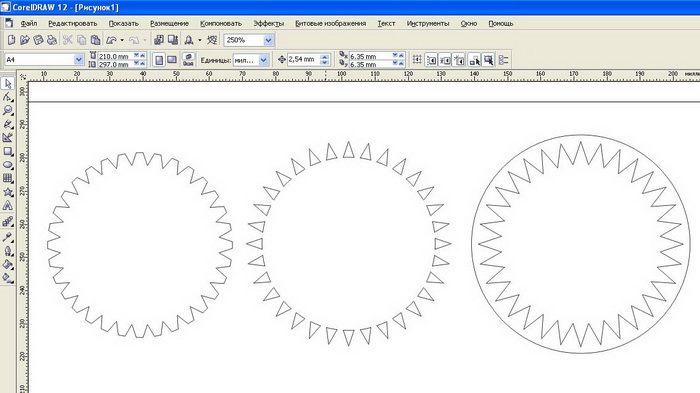Click the Import icon in toolbar
700x393 pixels.
click(158, 40)
